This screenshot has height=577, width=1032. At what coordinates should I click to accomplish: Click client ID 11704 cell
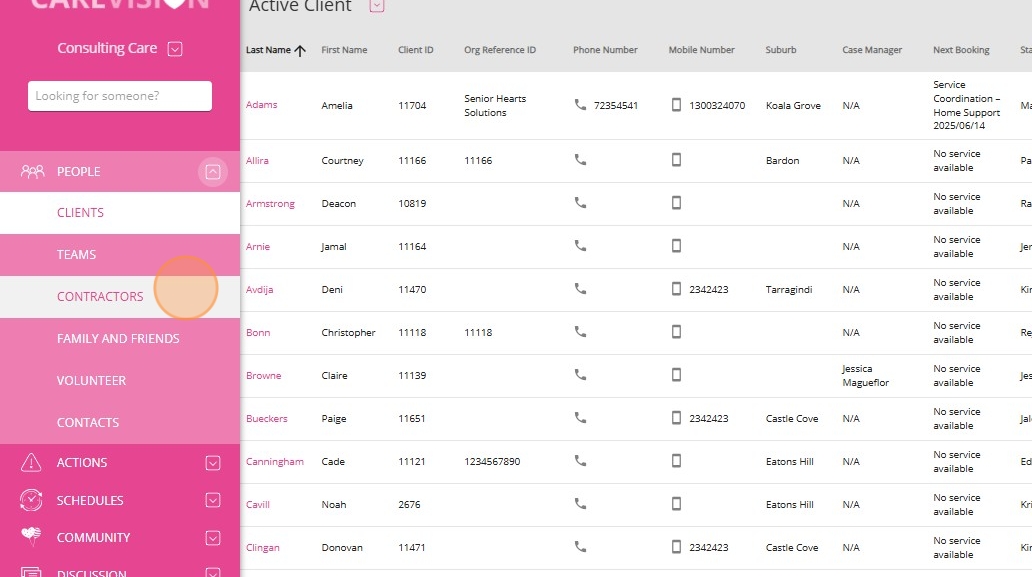412,105
